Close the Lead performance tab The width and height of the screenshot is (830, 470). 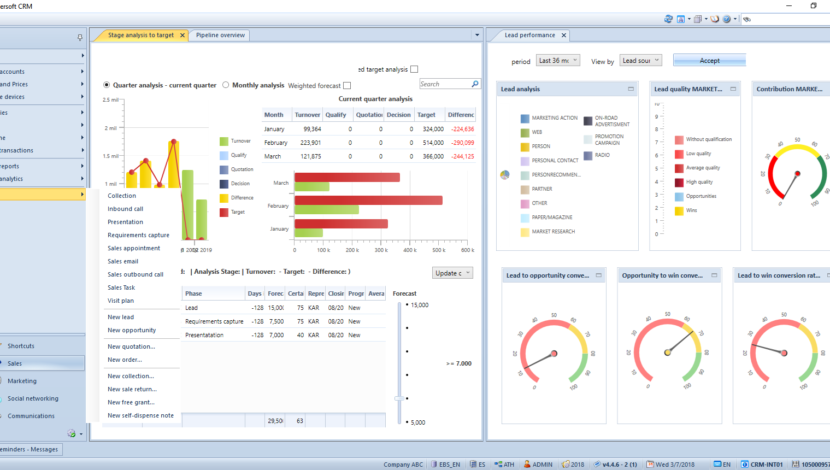(x=562, y=35)
